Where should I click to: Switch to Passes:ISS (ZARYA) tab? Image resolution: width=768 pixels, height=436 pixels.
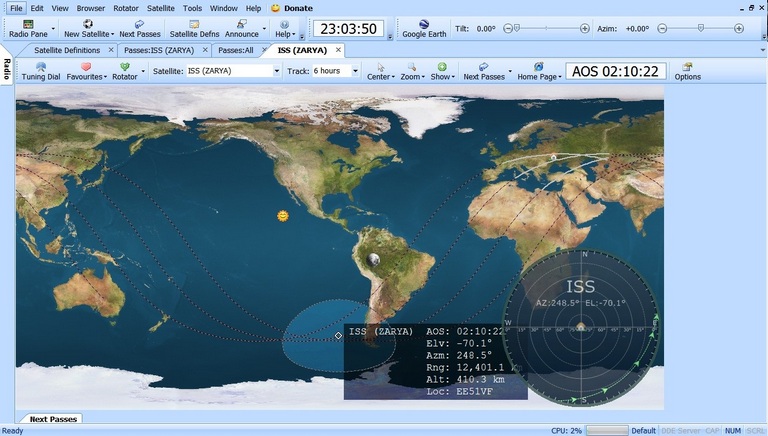click(159, 50)
